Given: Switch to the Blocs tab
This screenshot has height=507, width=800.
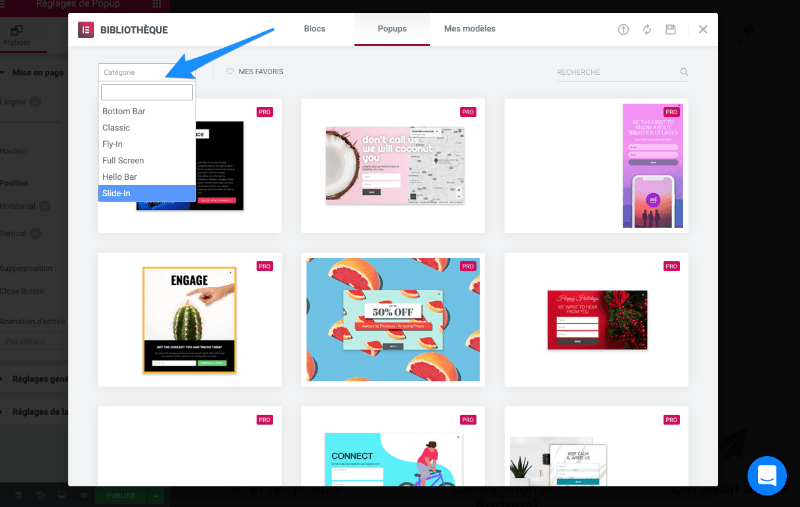Looking at the screenshot, I should 314,29.
